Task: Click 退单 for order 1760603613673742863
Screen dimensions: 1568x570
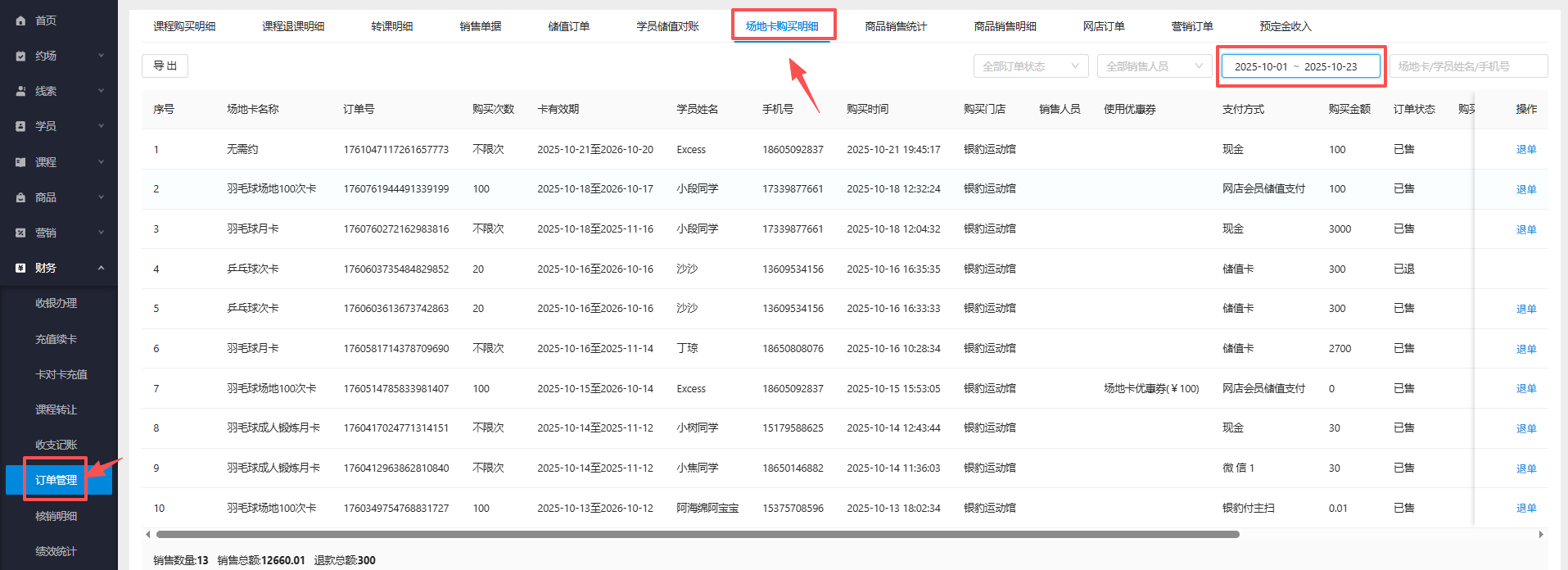Action: pos(1526,309)
